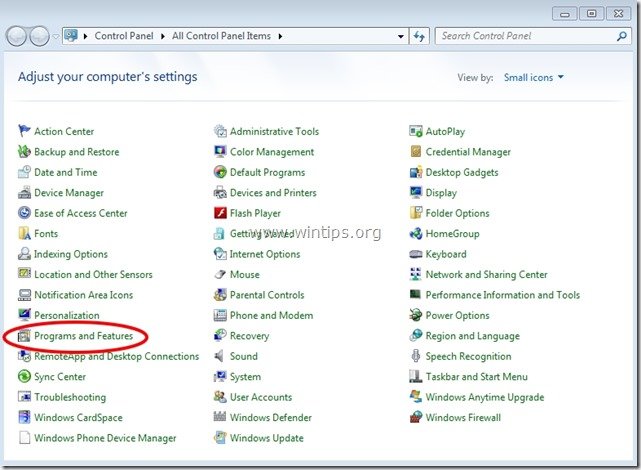Click the AutoPlay icon
Viewport: 641px width, 470px height.
click(x=416, y=131)
